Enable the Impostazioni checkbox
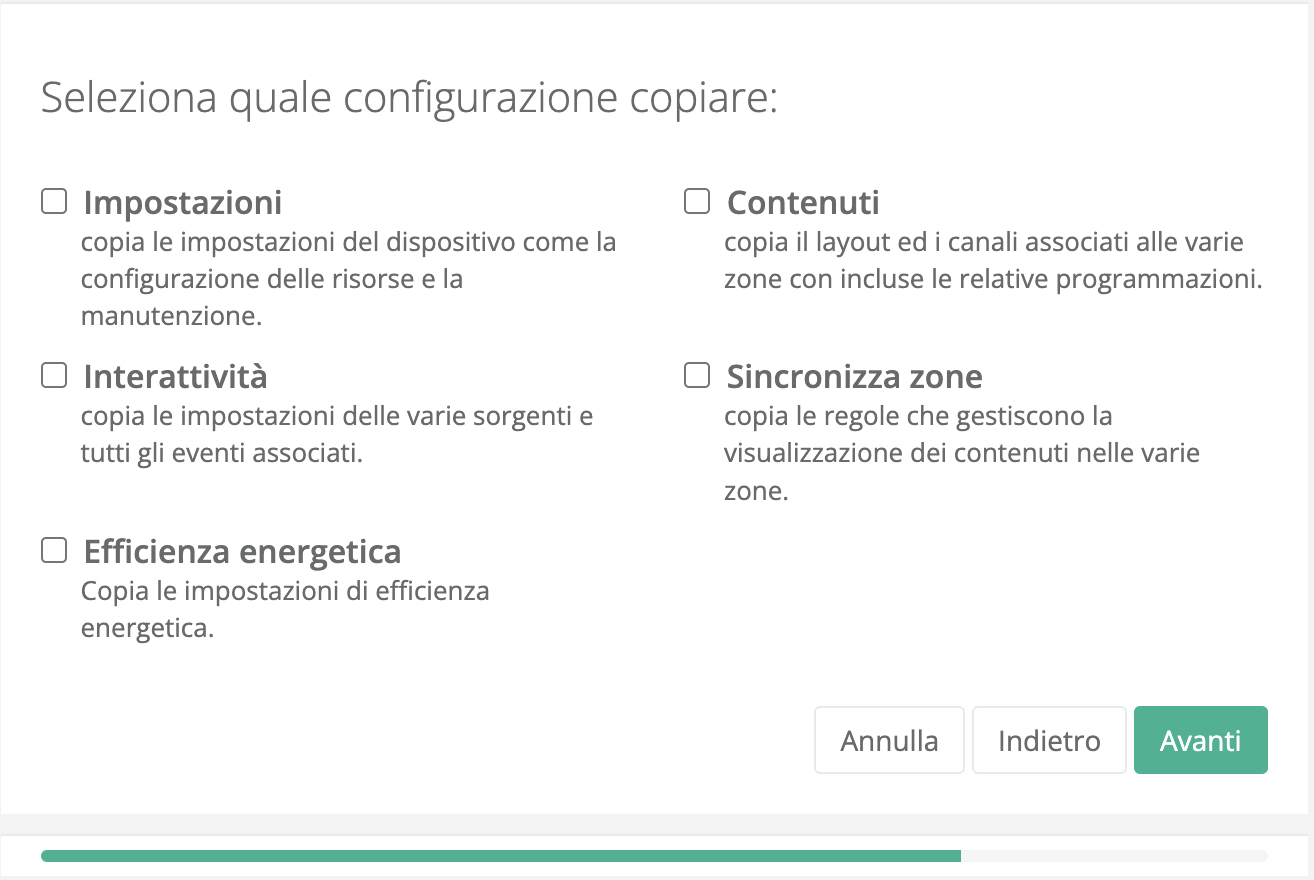This screenshot has width=1314, height=880. pos(53,201)
